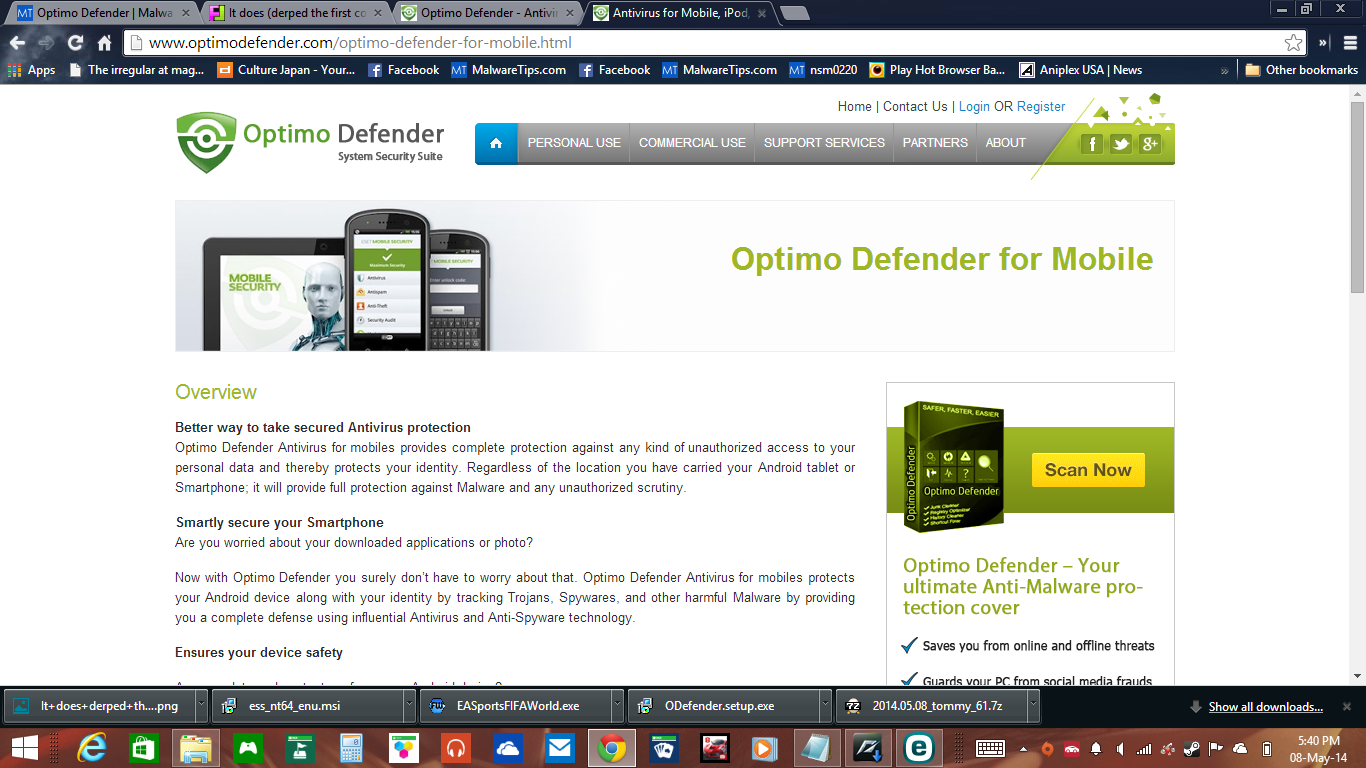Screen dimensions: 1366x768
Task: Open the touch keyboard tray icon
Action: coord(990,748)
